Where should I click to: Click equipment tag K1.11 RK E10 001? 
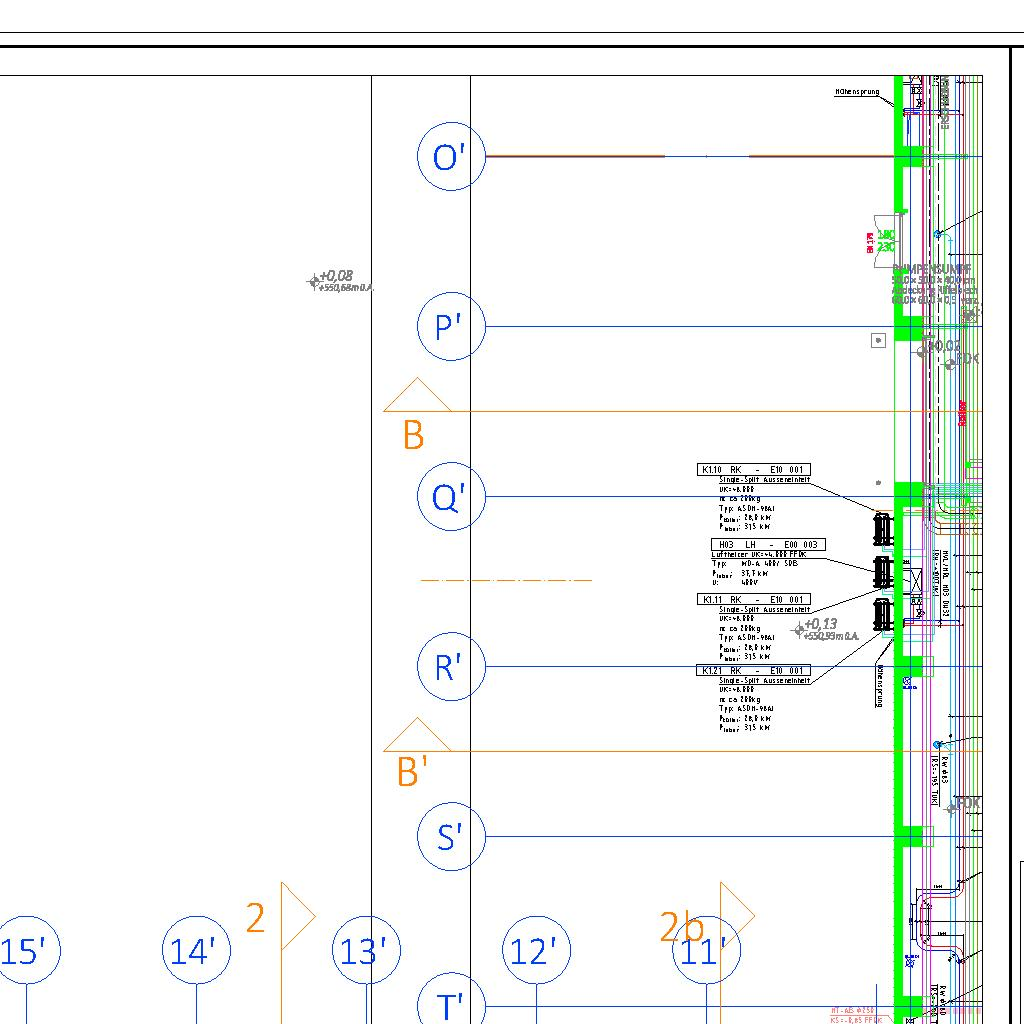pos(754,600)
